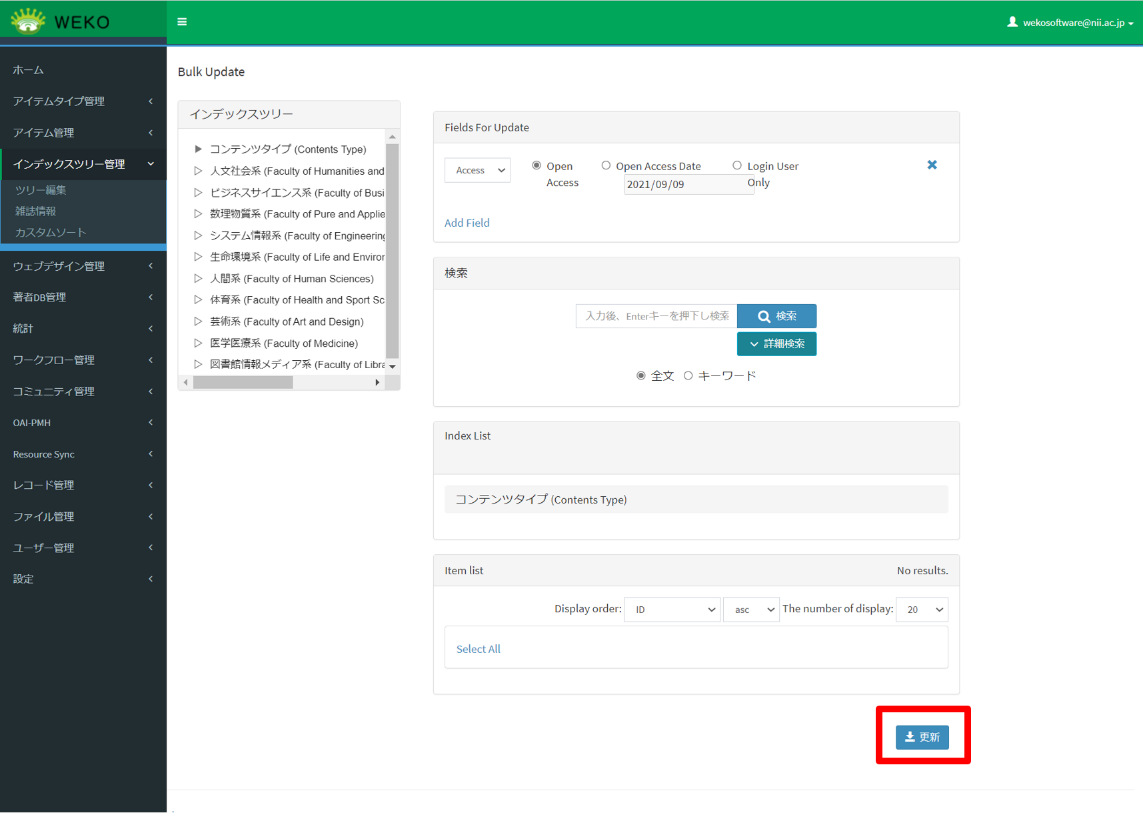Image resolution: width=1143 pixels, height=813 pixels.
Task: Open ツリー編集 from the sidebar
Action: [43, 189]
